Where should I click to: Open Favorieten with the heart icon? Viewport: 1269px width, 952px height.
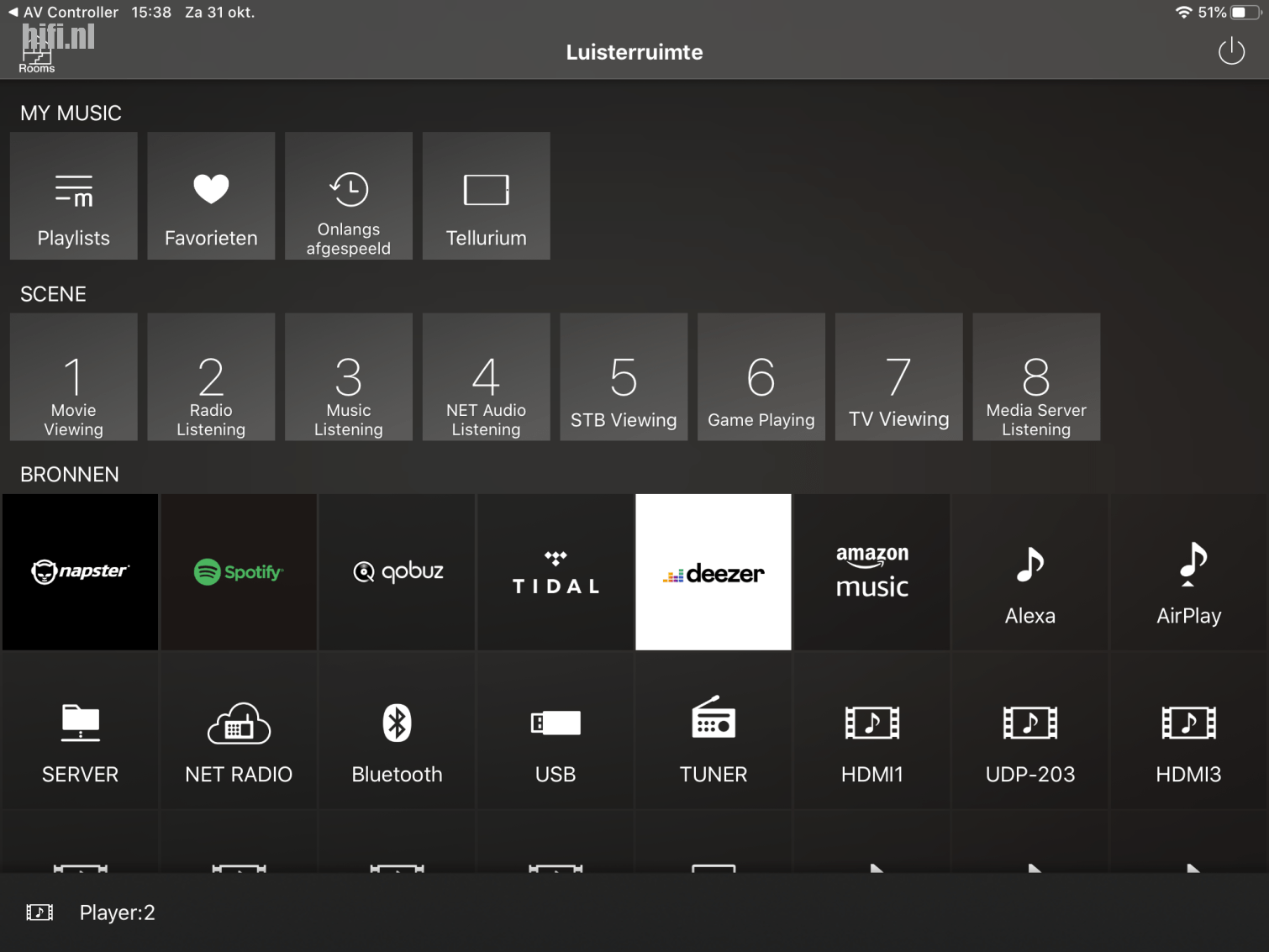pyautogui.click(x=211, y=196)
